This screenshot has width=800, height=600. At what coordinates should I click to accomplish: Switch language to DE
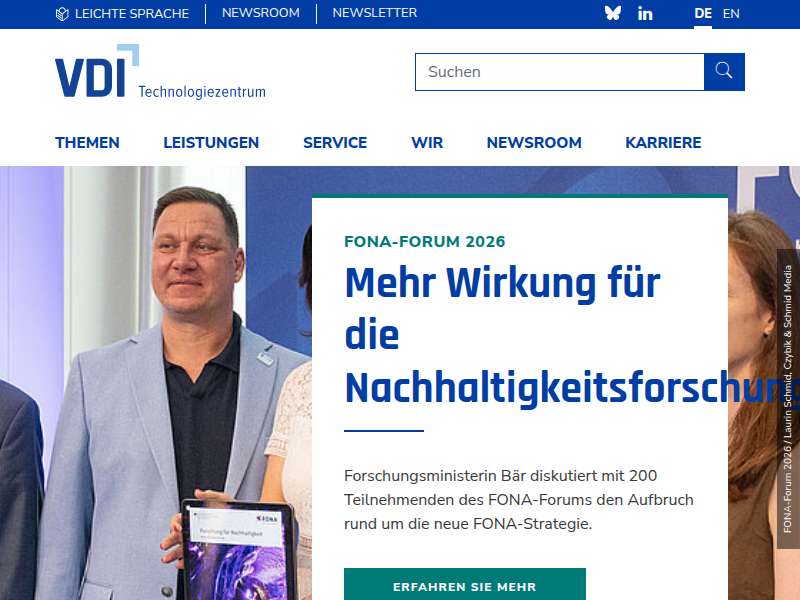pos(703,14)
